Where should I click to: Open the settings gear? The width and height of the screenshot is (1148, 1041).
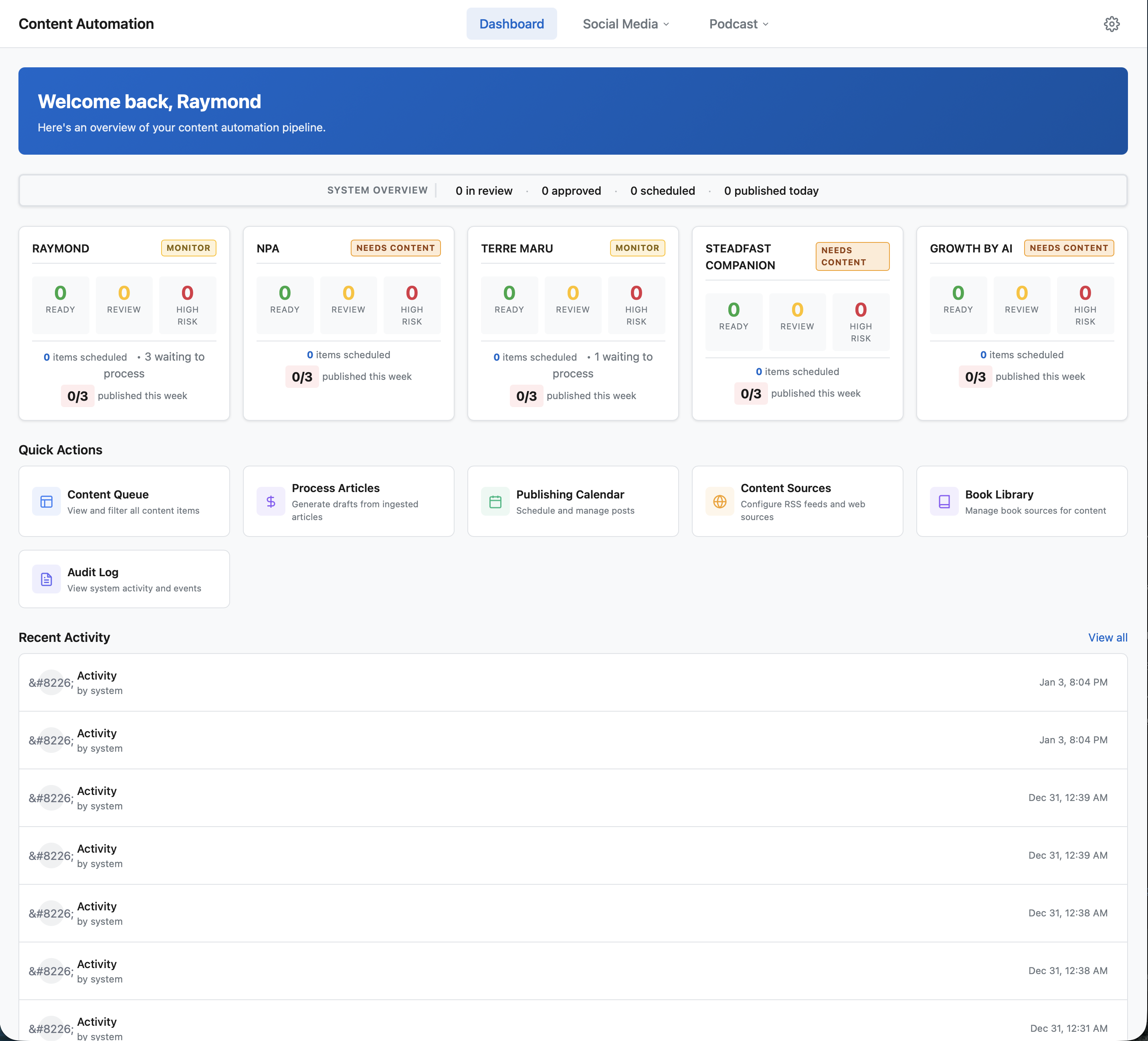(1112, 24)
